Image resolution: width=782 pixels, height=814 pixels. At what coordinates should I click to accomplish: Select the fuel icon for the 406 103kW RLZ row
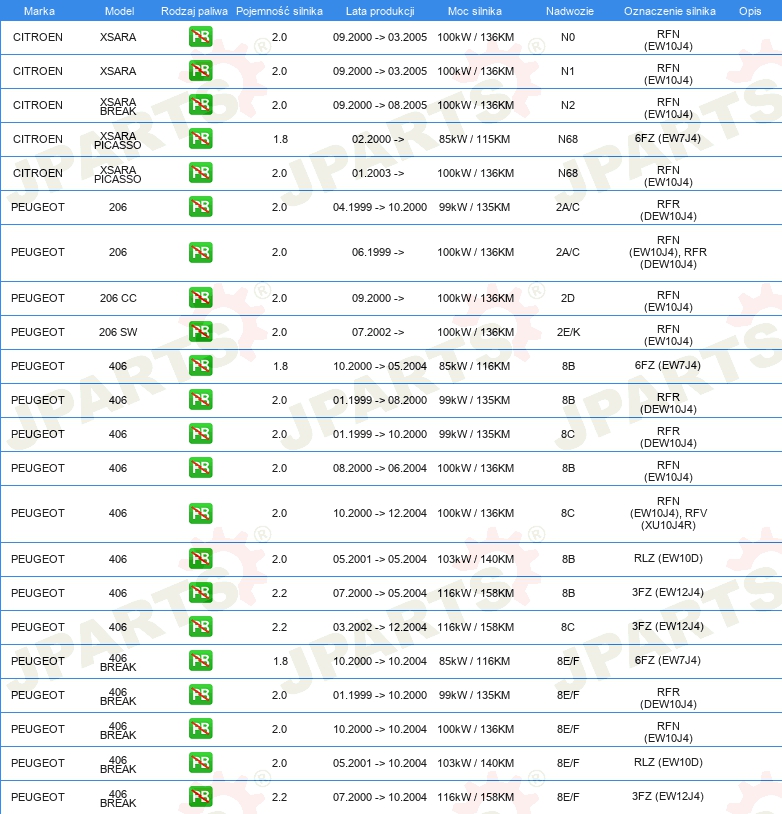click(x=200, y=559)
